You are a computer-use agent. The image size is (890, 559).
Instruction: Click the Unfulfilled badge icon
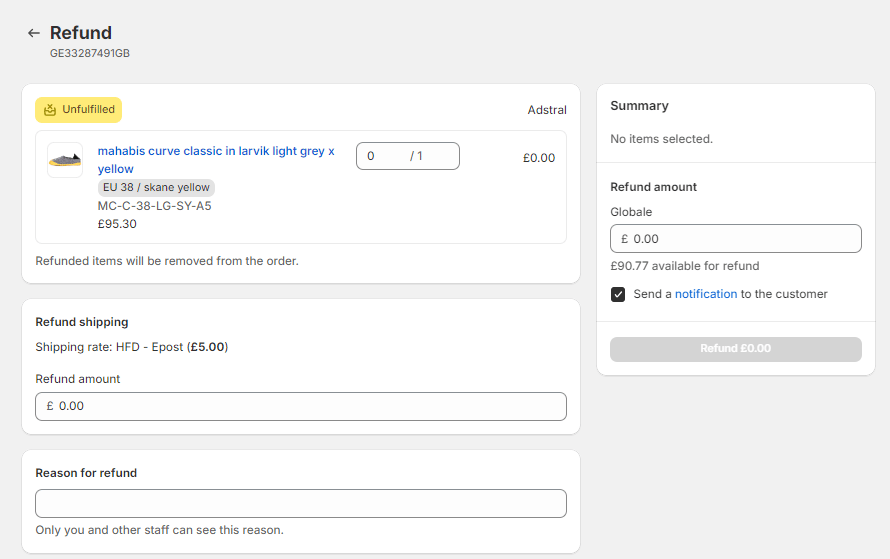[x=50, y=110]
